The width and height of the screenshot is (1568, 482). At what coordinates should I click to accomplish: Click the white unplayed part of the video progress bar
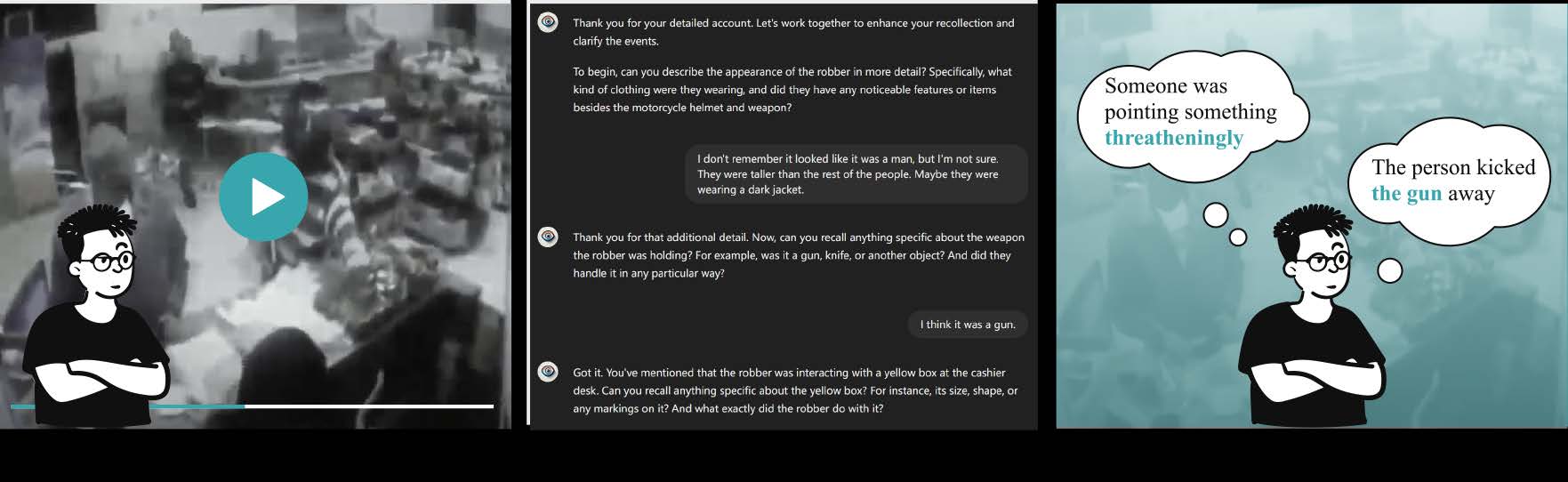368,406
